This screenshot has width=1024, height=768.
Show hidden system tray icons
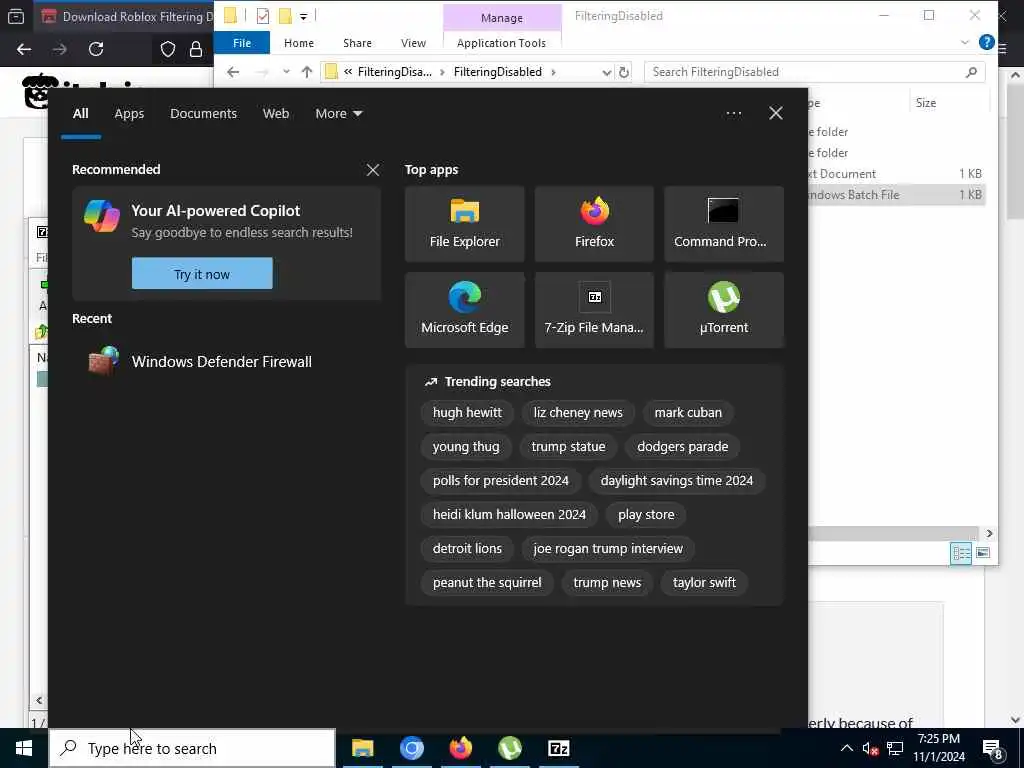846,748
